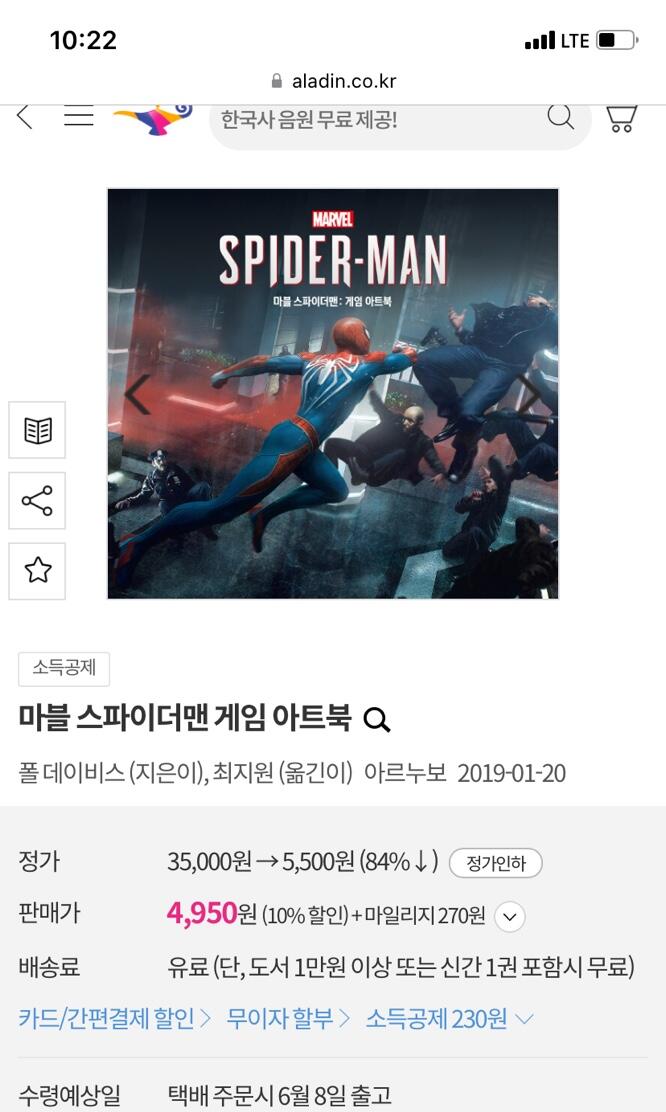Screen dimensions: 666x1112
Task: Open the hamburger menu
Action: (79, 117)
